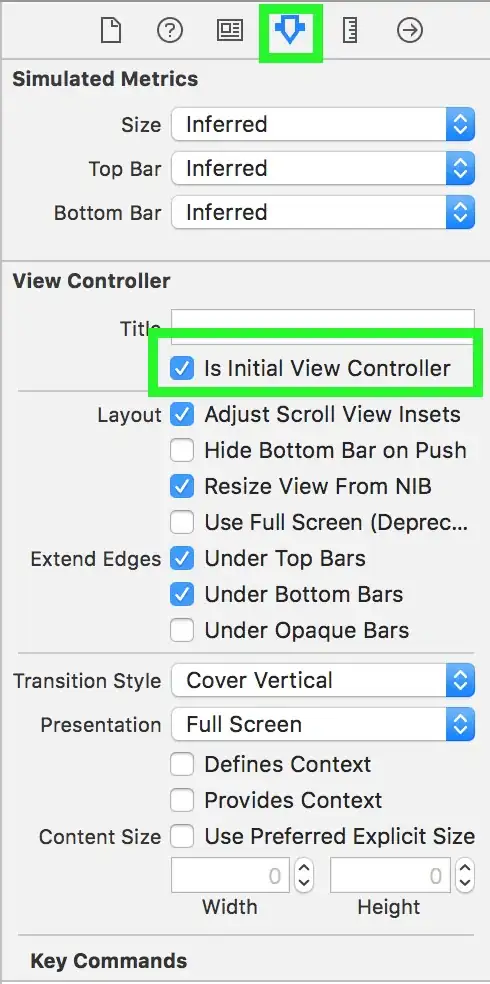Select the Attributes inspector icon
Image resolution: width=490 pixels, height=984 pixels.
[290, 30]
